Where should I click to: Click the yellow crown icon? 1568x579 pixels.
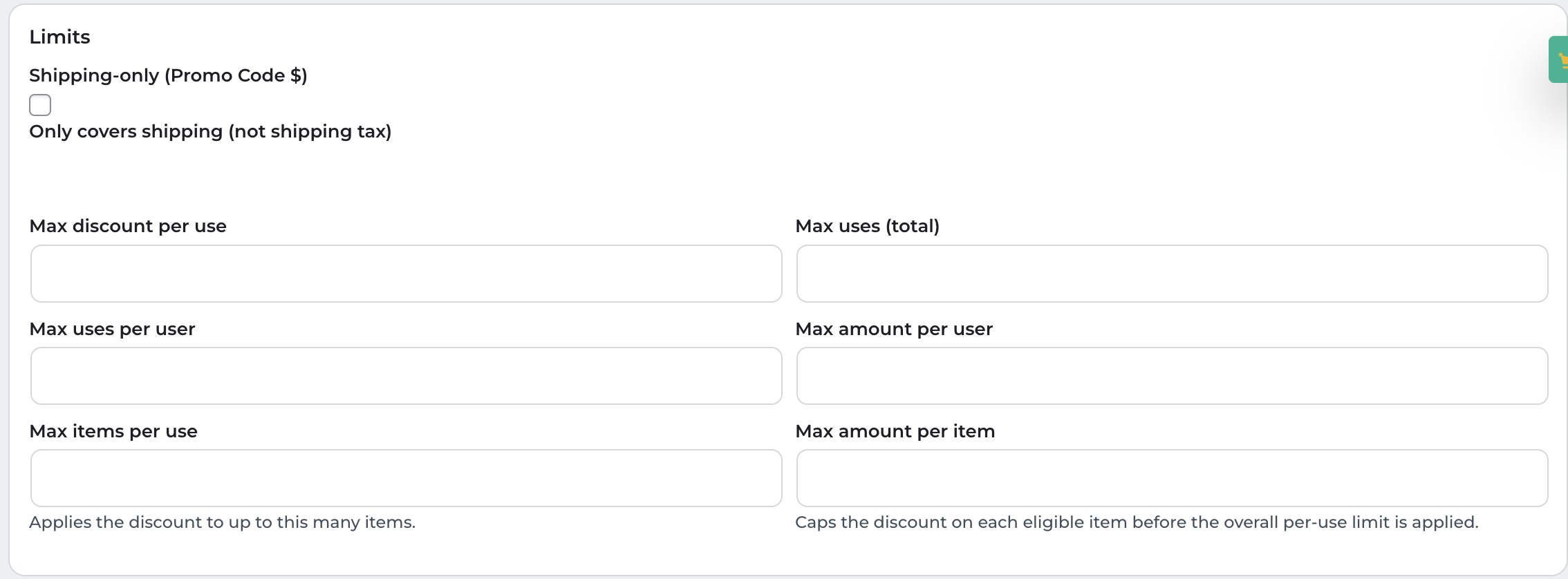click(1563, 61)
